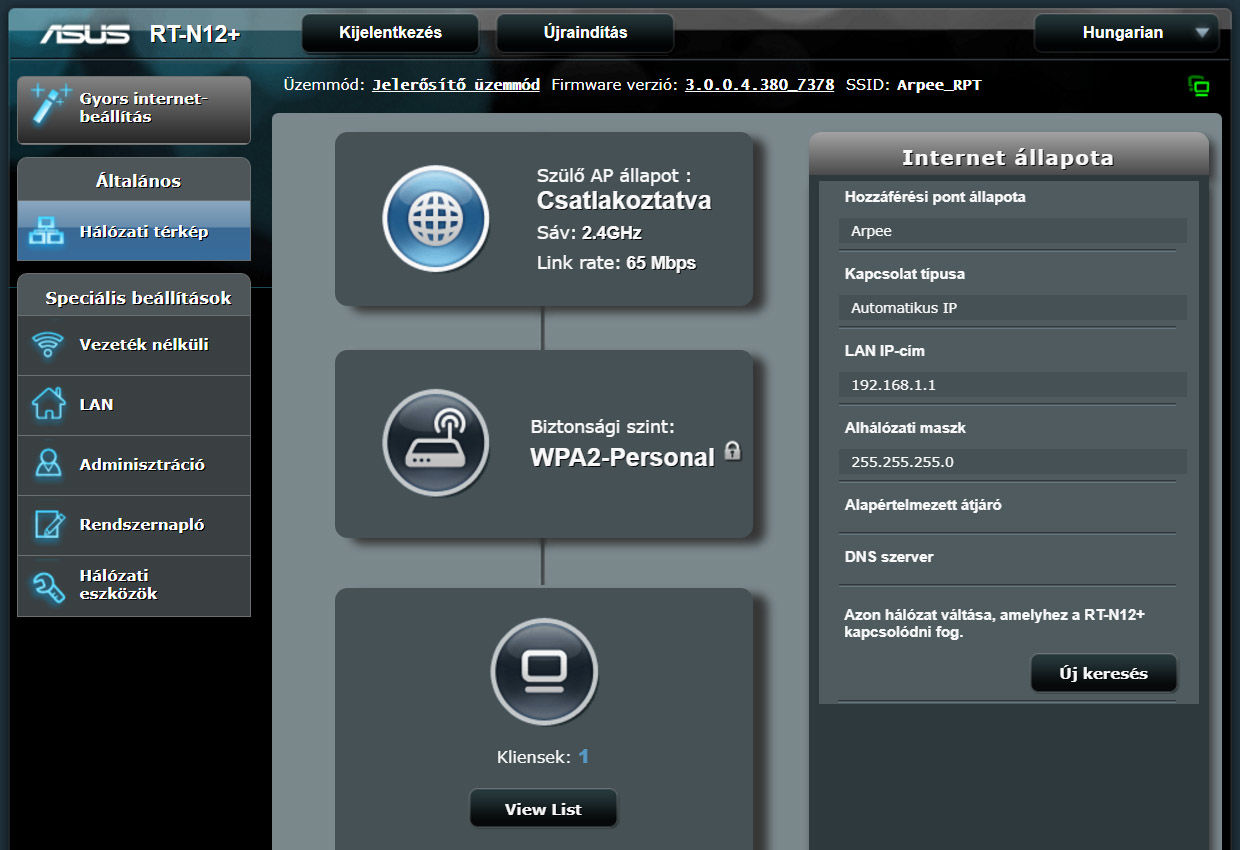The image size is (1240, 850).
Task: Click the Arpee access point field
Action: tap(1012, 231)
